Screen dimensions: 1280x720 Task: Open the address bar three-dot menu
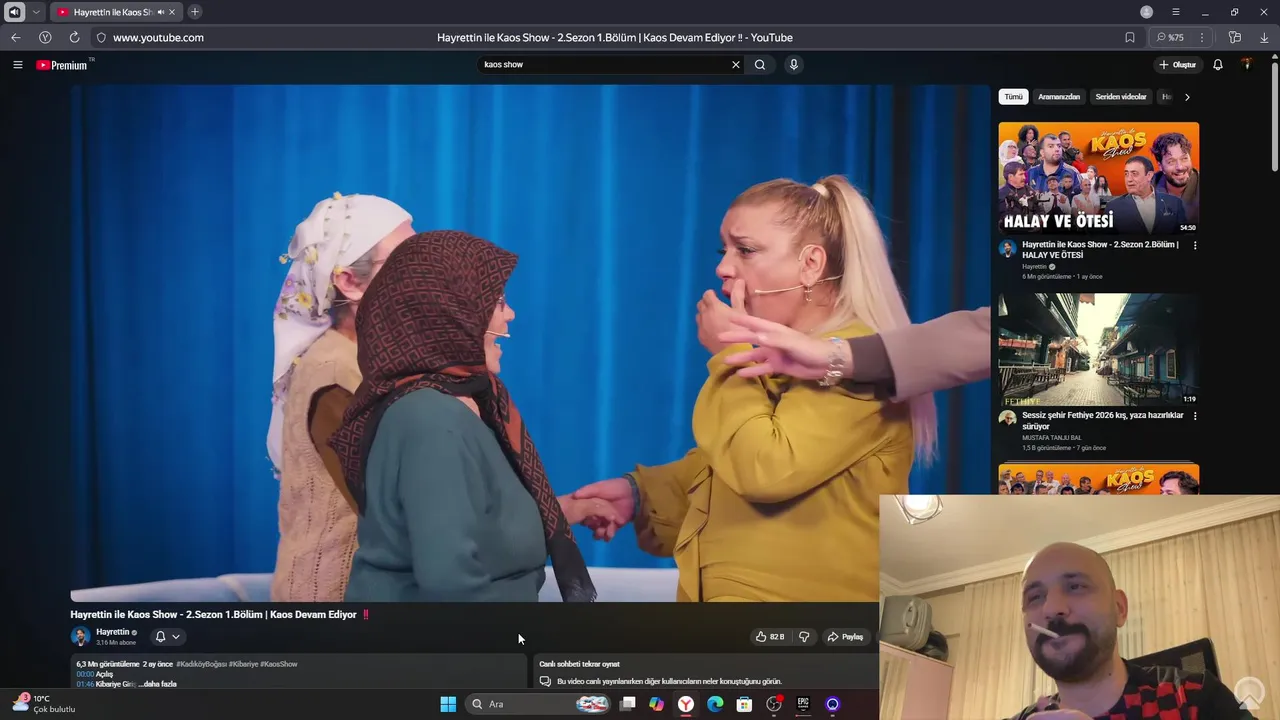point(1202,37)
